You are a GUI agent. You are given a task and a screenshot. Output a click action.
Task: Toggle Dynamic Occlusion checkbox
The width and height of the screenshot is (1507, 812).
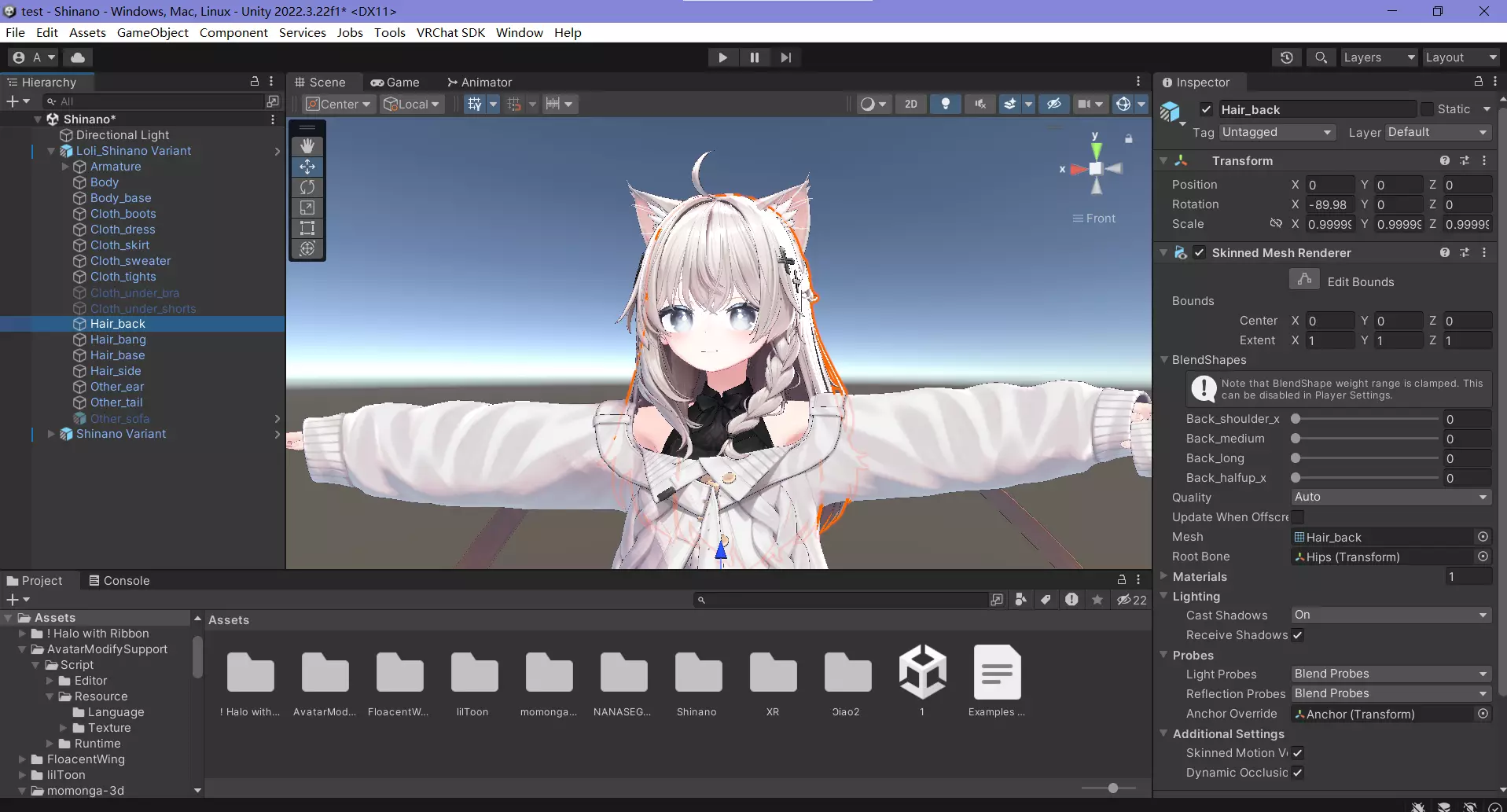click(1297, 773)
